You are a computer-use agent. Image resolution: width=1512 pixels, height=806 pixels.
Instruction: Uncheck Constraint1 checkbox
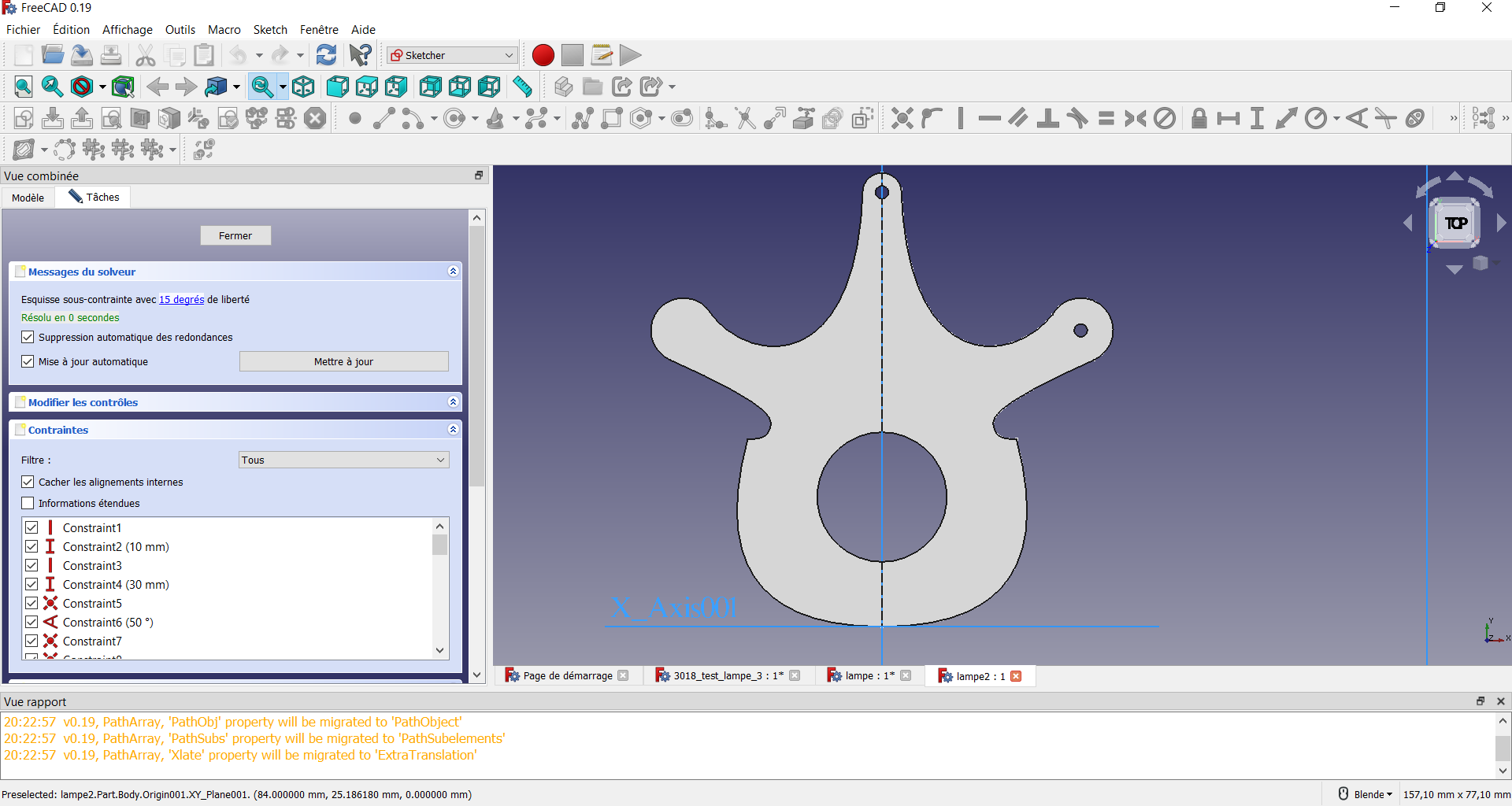[x=31, y=527]
